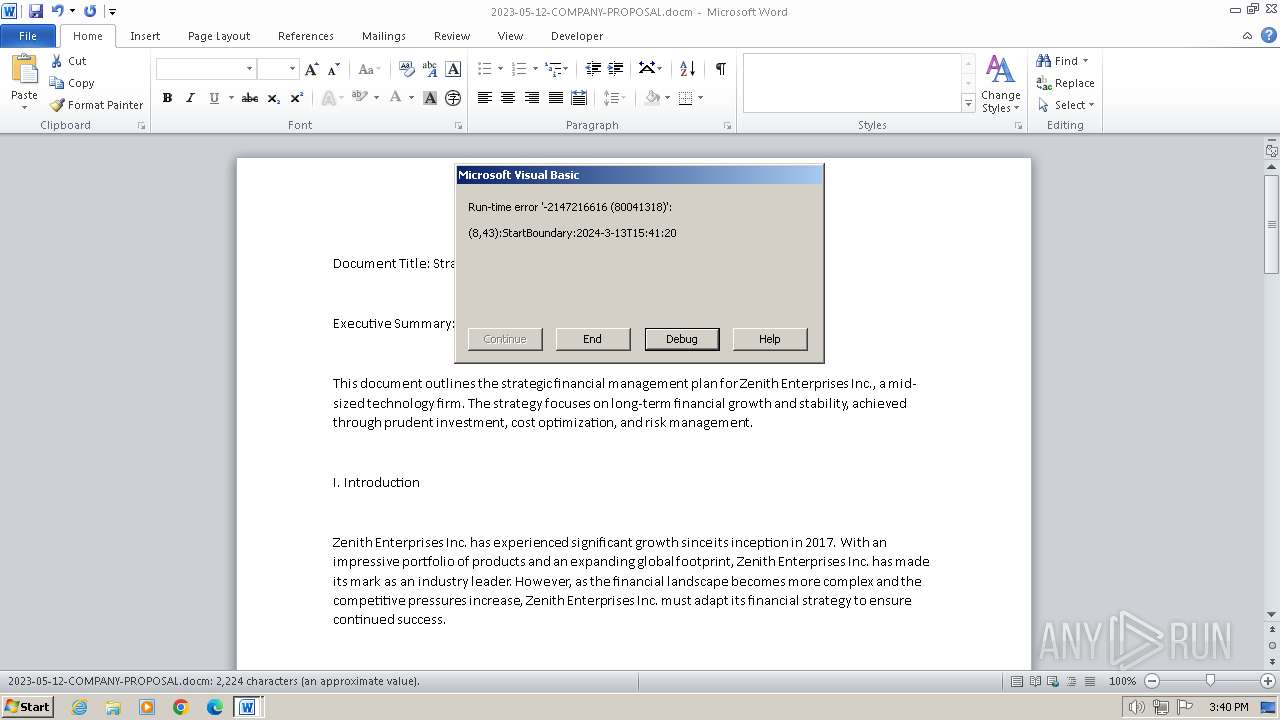Expand the Bullets list dropdown arrow

point(501,69)
